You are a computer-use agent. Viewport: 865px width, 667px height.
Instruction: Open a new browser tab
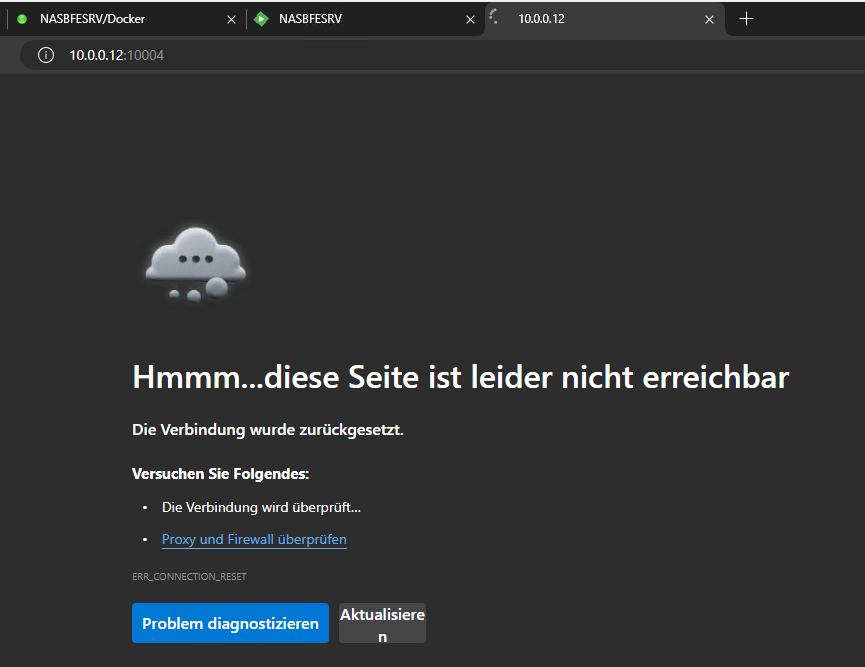[746, 19]
